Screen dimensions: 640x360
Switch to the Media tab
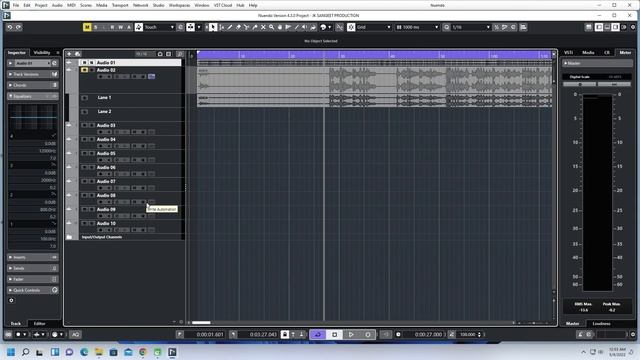(x=588, y=53)
